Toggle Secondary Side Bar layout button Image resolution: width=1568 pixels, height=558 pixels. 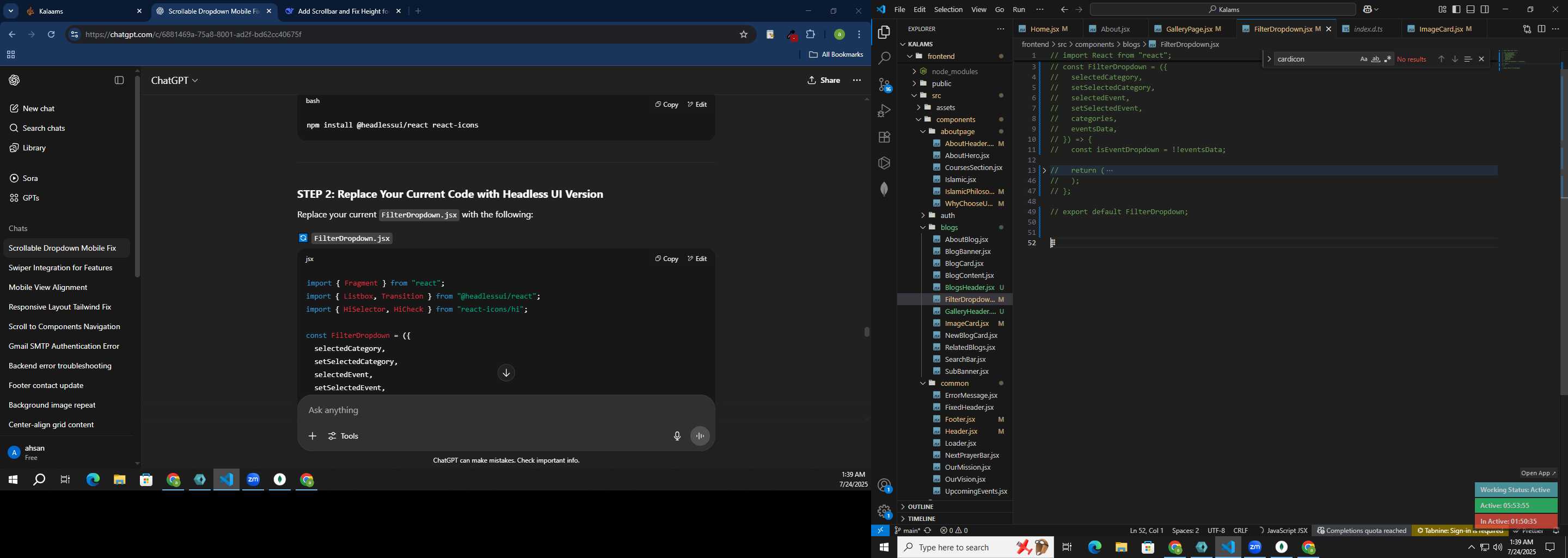[1485, 10]
